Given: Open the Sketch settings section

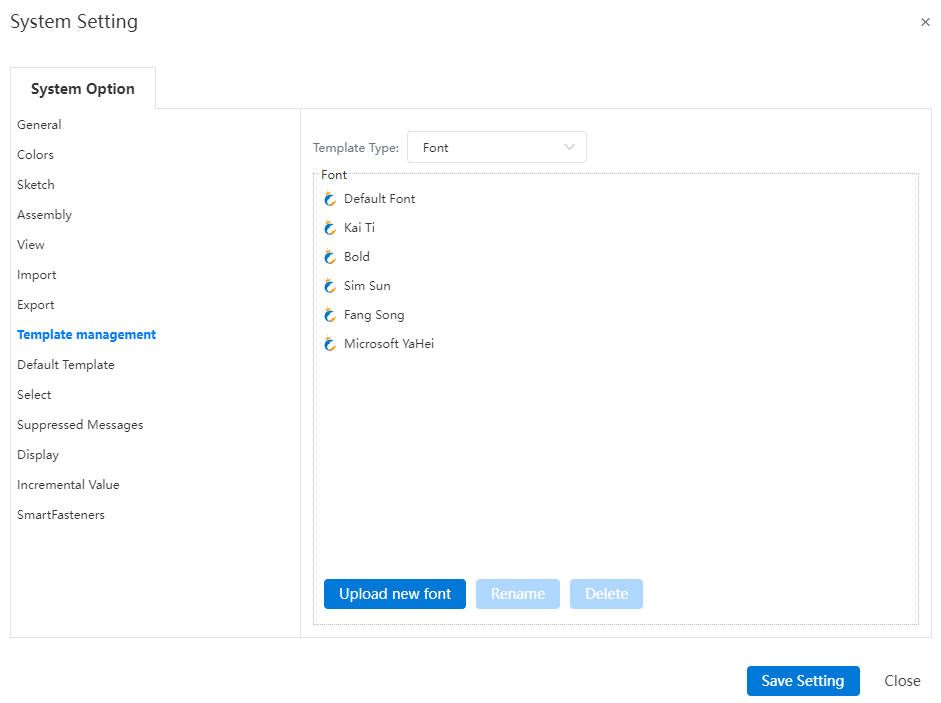Looking at the screenshot, I should (35, 185).
